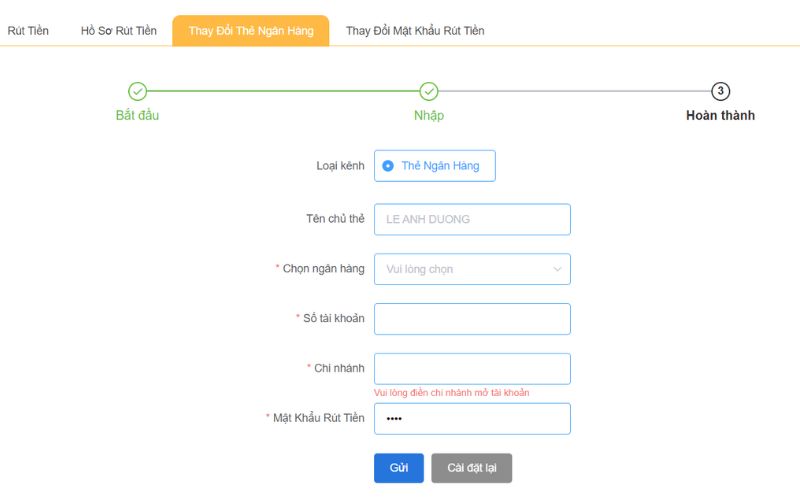Image resolution: width=800 pixels, height=500 pixels.
Task: Click the Nhập step checkmark icon
Action: click(429, 92)
